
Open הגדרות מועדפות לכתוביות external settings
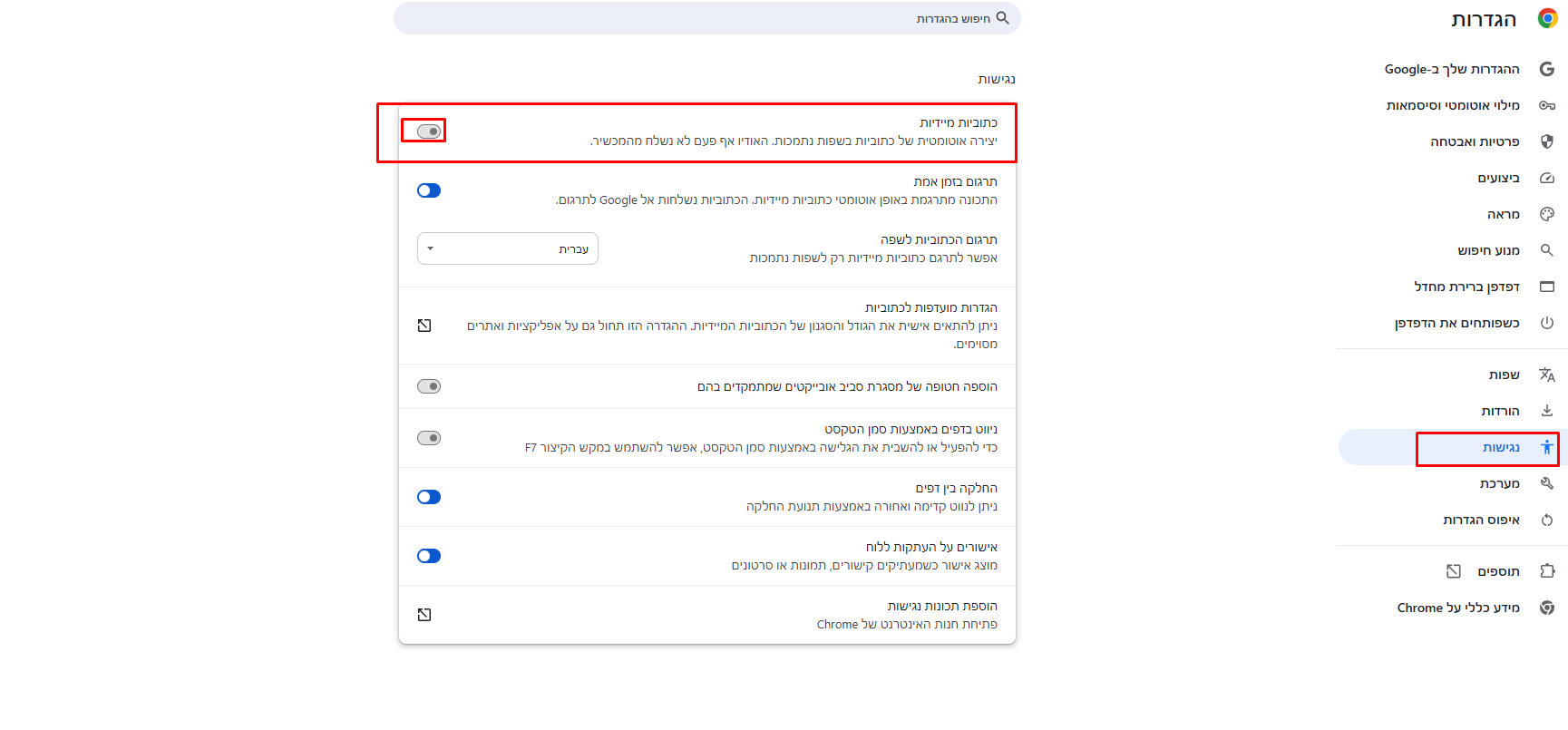424,326
